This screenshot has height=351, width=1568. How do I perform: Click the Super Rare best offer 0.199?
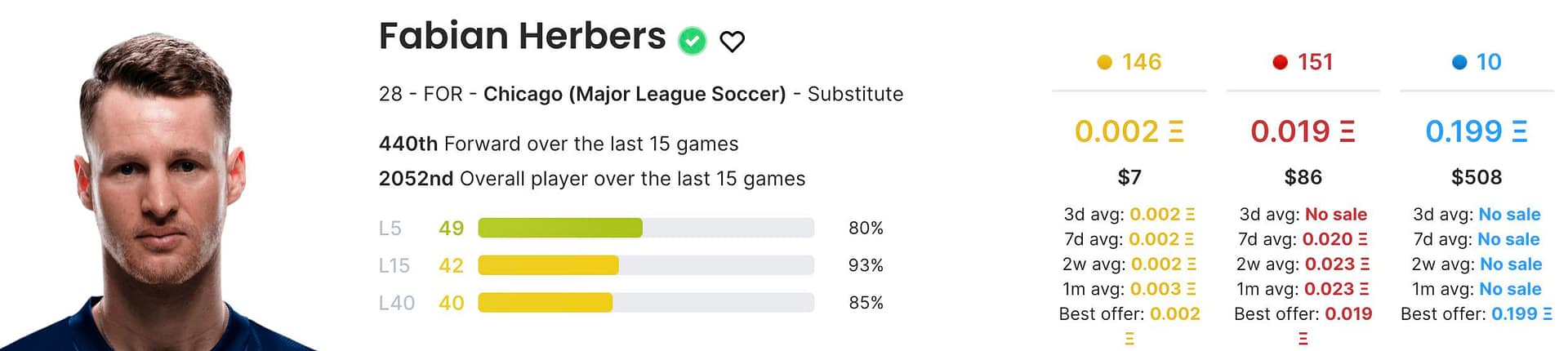(1513, 314)
